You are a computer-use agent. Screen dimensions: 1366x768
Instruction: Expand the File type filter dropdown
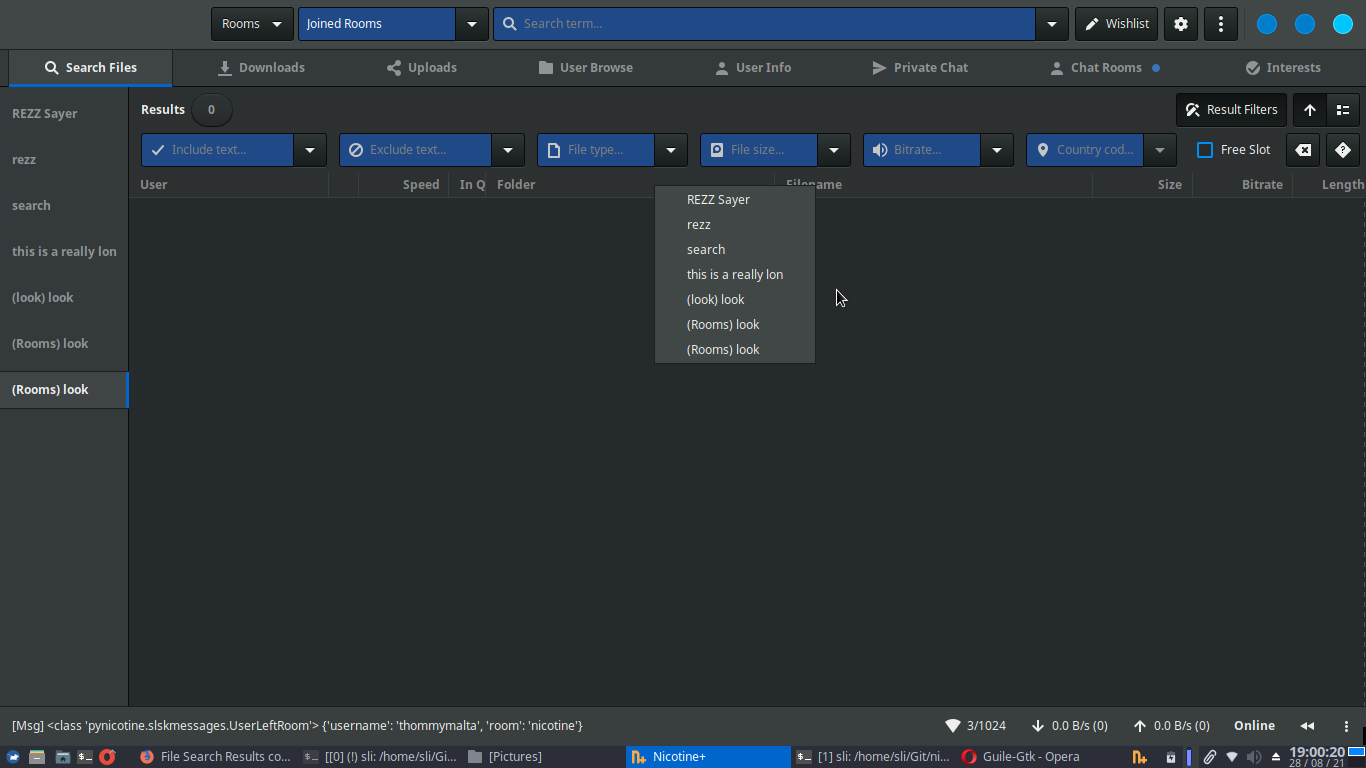pyautogui.click(x=670, y=149)
